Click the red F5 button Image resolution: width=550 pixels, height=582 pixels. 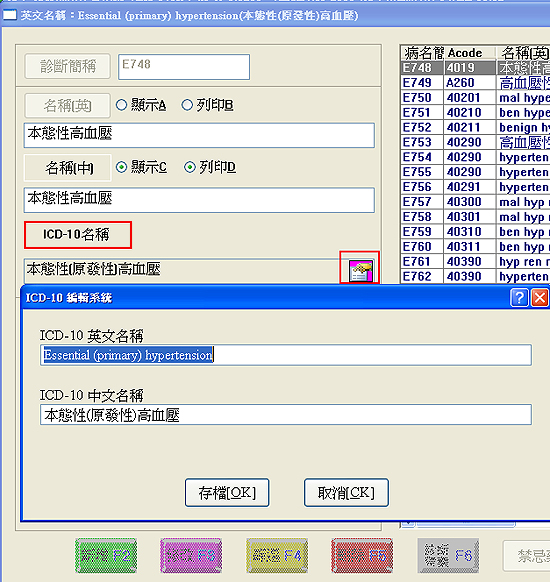362,556
